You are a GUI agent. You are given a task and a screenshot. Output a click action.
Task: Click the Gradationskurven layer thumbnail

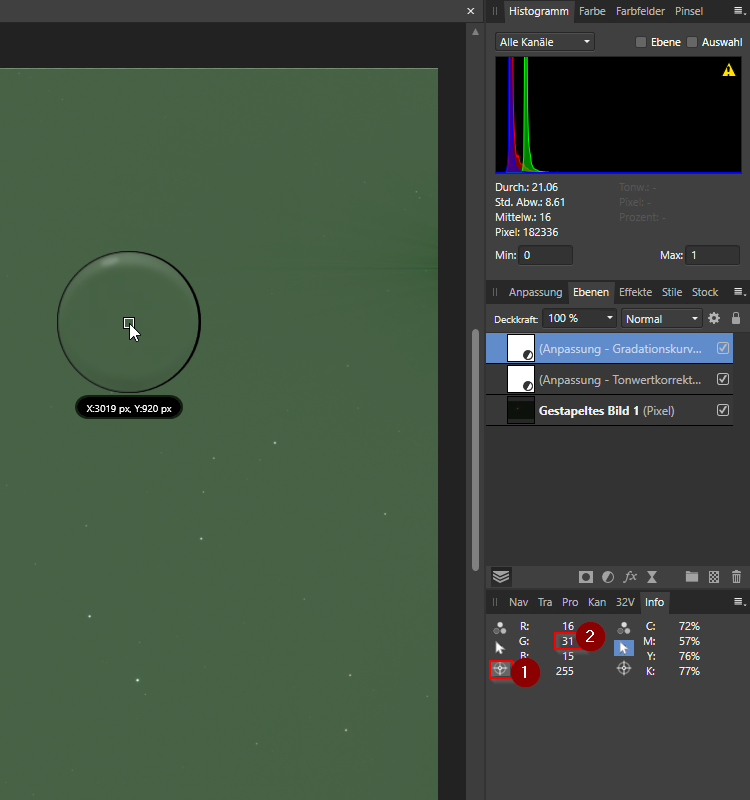pos(521,348)
